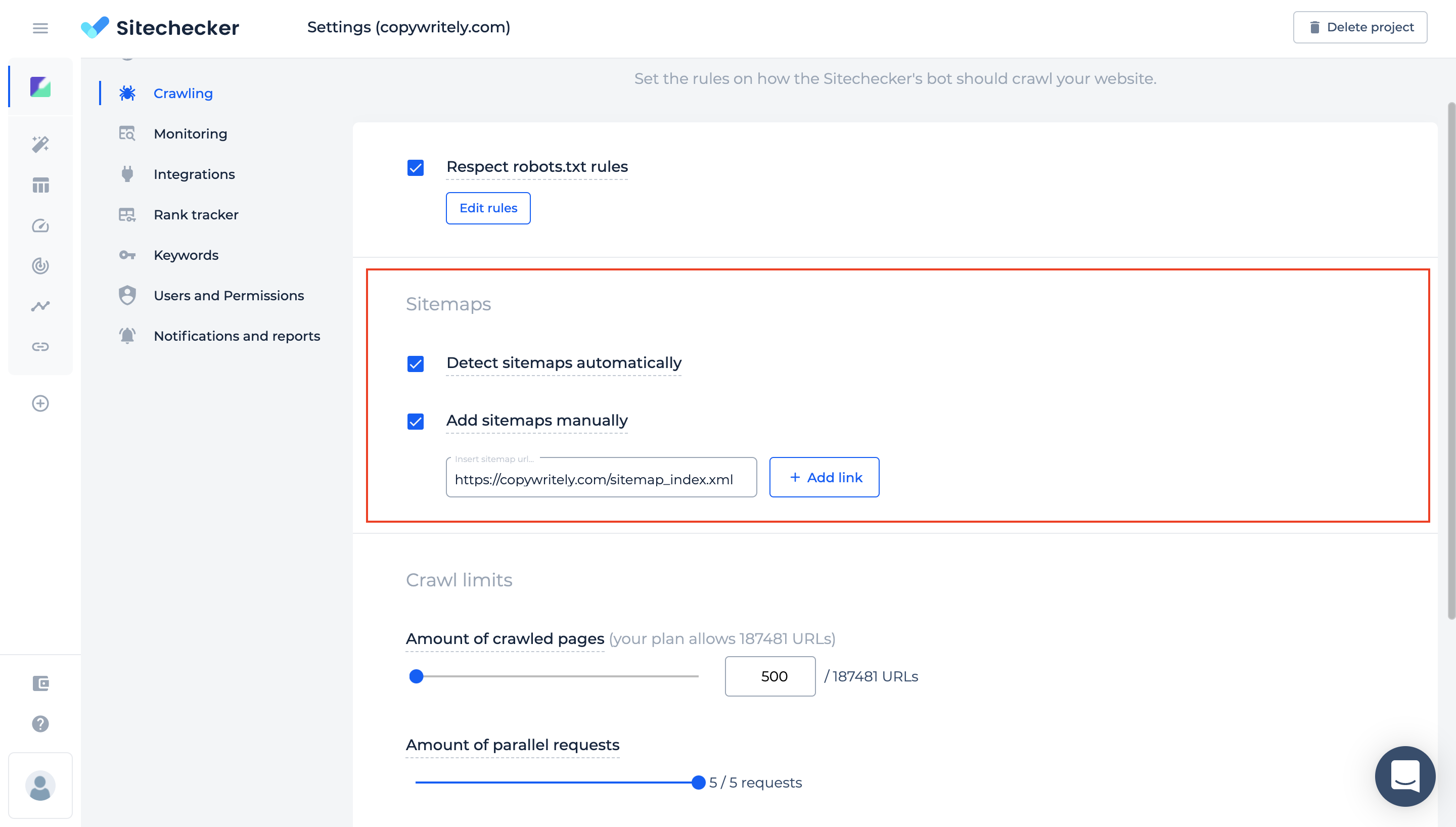Screen dimensions: 1456x827
Task: Navigate to Rank tracker settings
Action: point(196,214)
